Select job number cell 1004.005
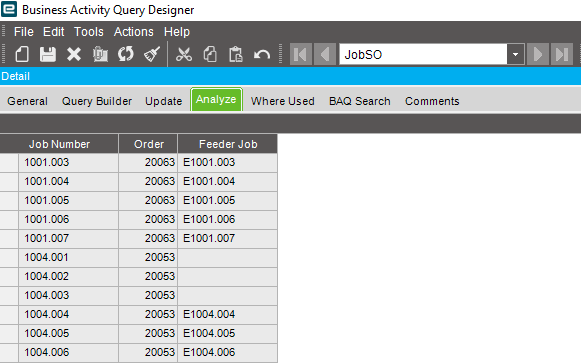Screen dimensions: 581x363 (69, 333)
